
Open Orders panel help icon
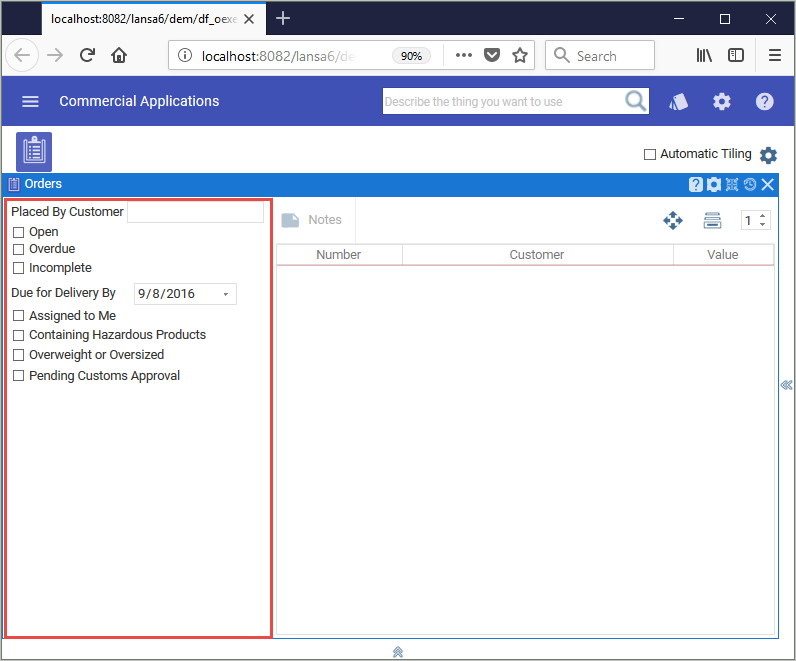(x=695, y=184)
